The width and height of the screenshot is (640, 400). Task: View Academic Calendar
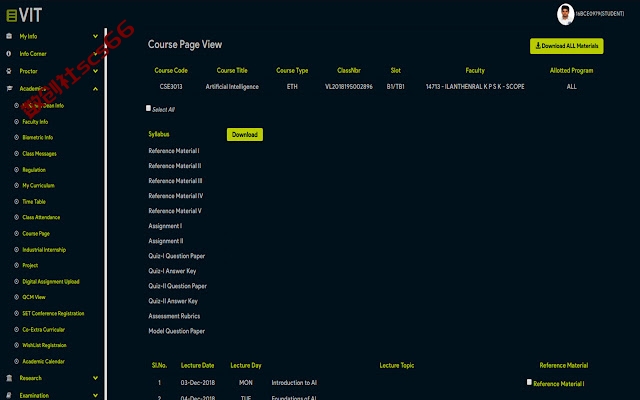(x=44, y=361)
